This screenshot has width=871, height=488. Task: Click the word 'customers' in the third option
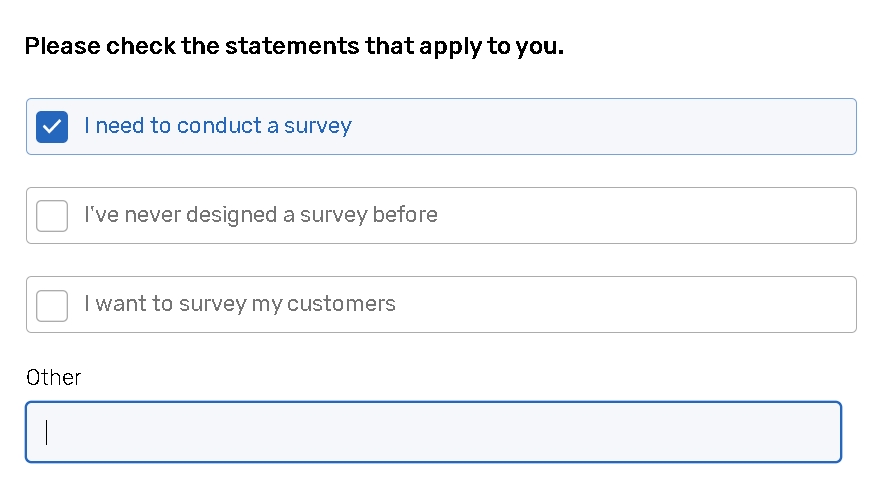tap(341, 304)
